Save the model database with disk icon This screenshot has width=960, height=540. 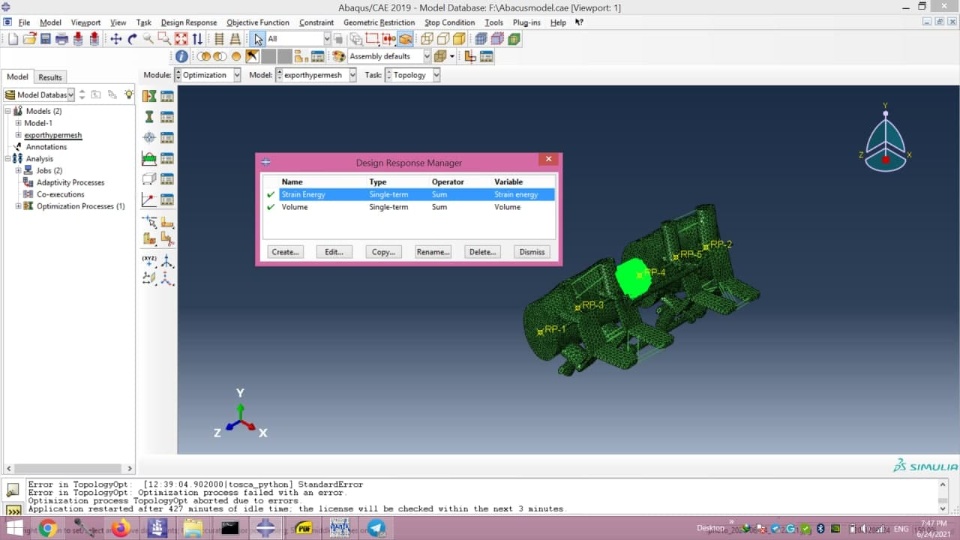click(x=45, y=39)
